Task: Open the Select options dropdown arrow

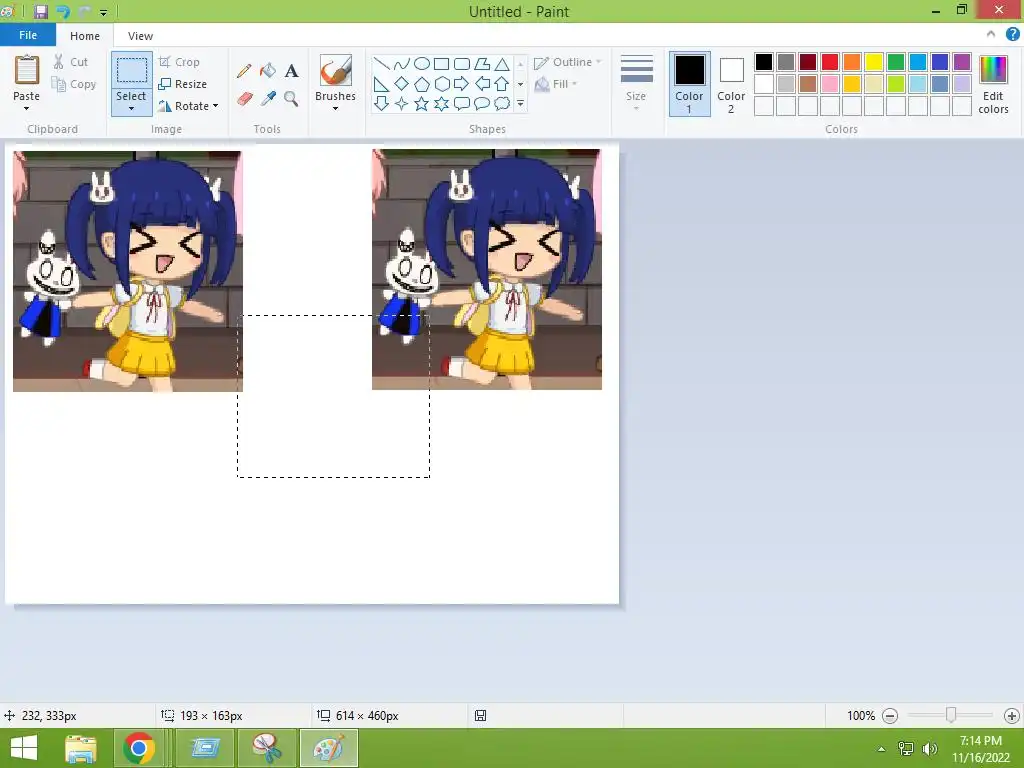Action: (x=131, y=108)
